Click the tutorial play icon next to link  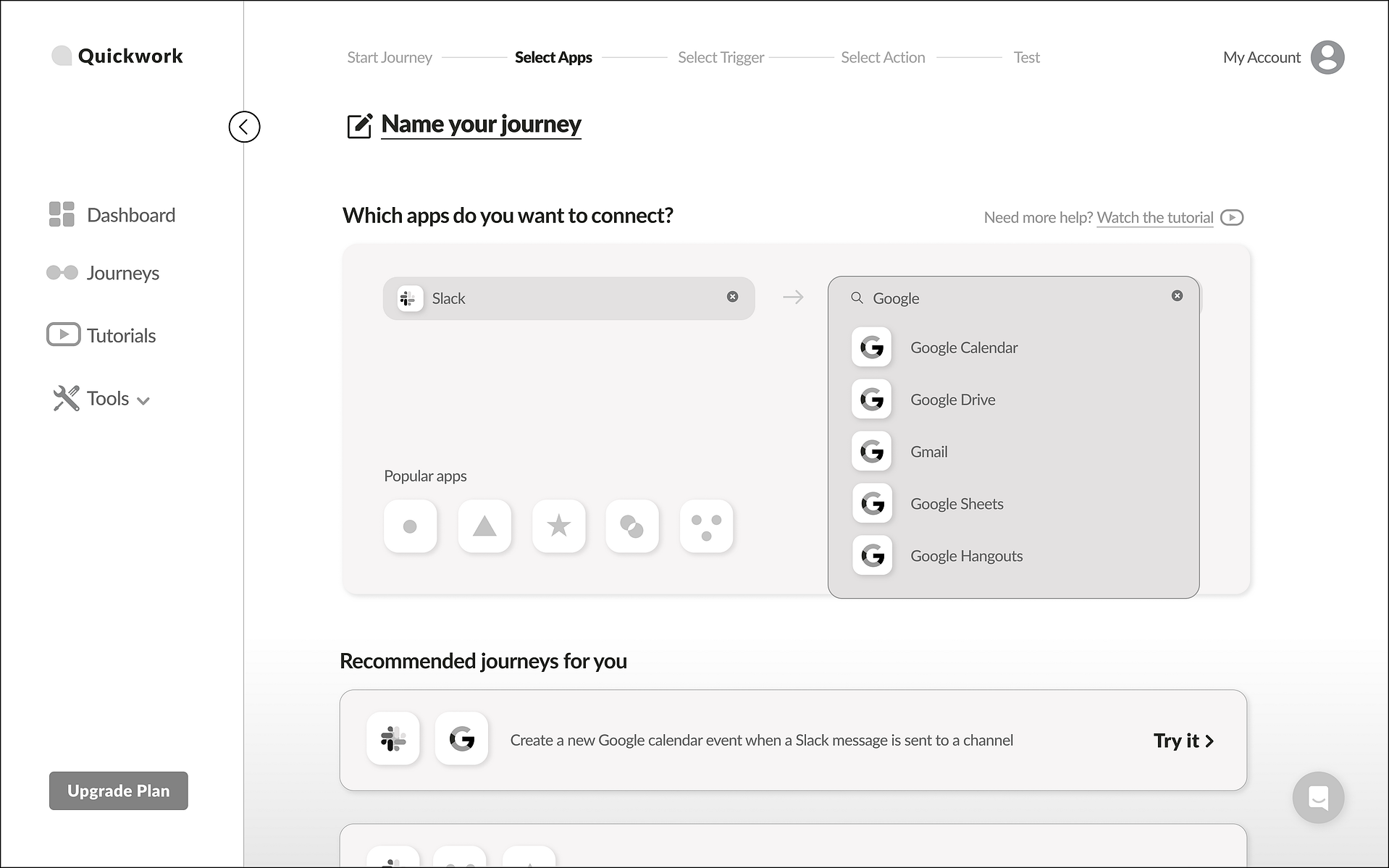pos(1232,217)
